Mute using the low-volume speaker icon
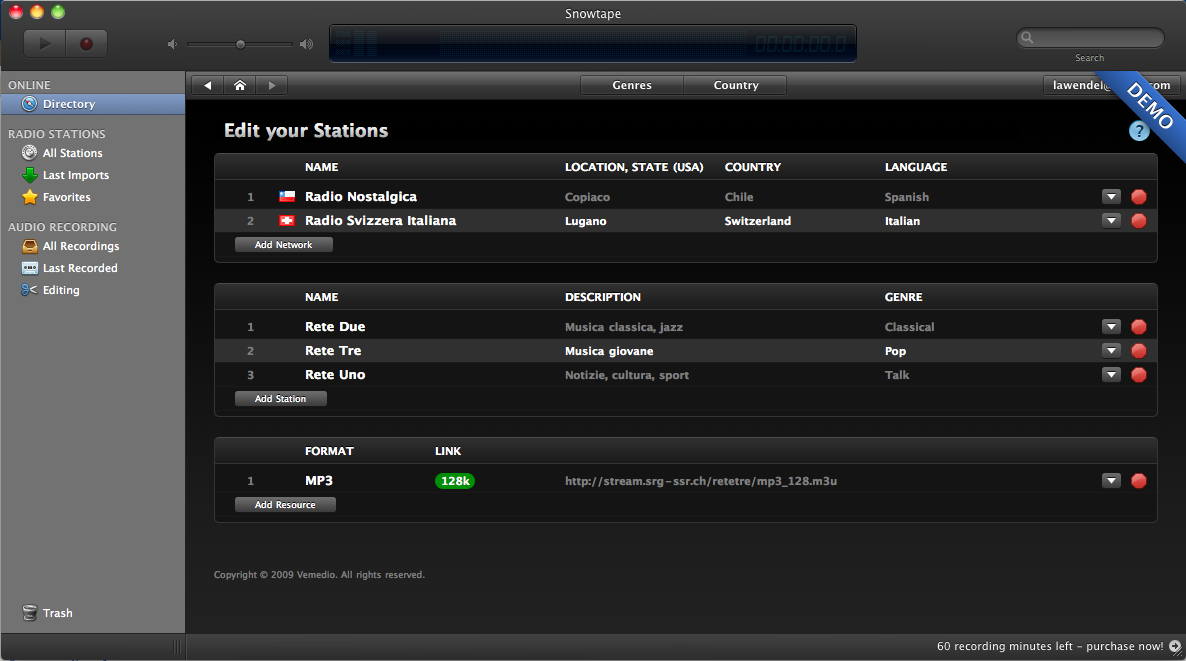 tap(172, 45)
